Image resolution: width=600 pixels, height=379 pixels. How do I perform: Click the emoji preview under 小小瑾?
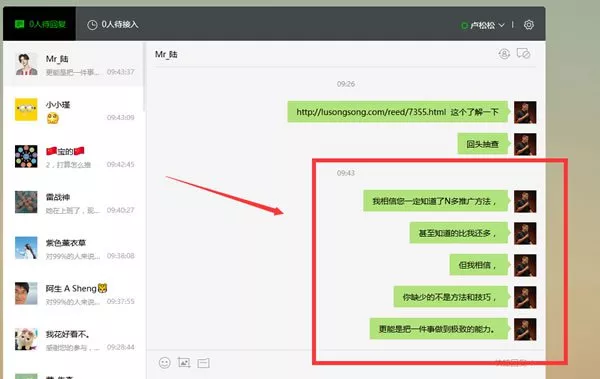53,118
